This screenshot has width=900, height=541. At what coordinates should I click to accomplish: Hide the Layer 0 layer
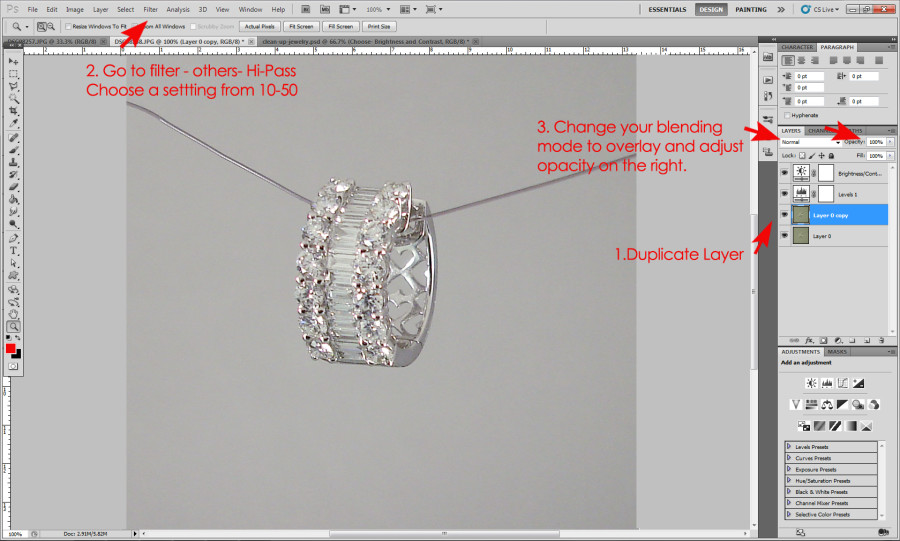point(784,236)
